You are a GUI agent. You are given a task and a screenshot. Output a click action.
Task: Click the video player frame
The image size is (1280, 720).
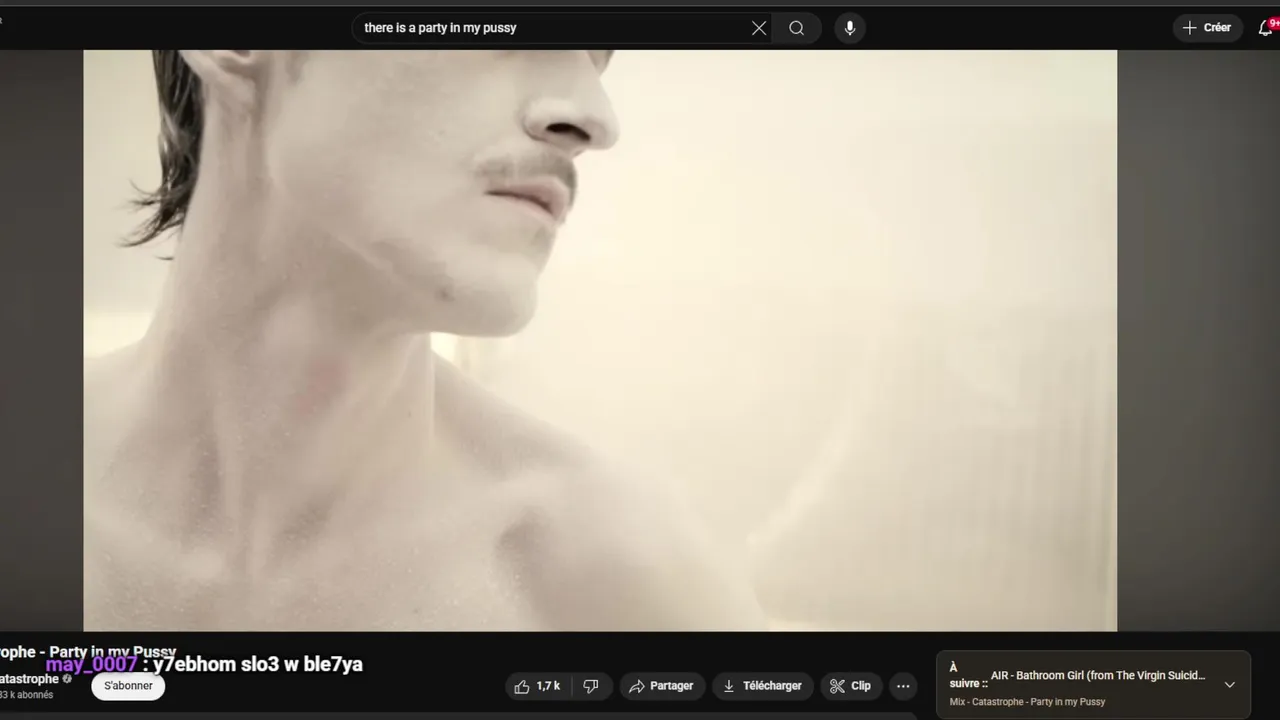600,340
